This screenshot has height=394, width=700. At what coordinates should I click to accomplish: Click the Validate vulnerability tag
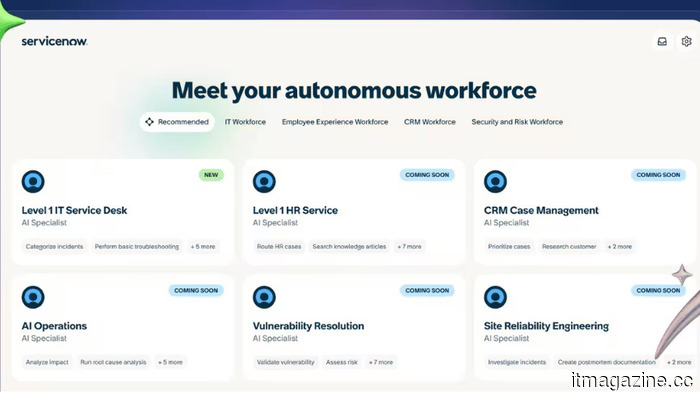pyautogui.click(x=286, y=362)
